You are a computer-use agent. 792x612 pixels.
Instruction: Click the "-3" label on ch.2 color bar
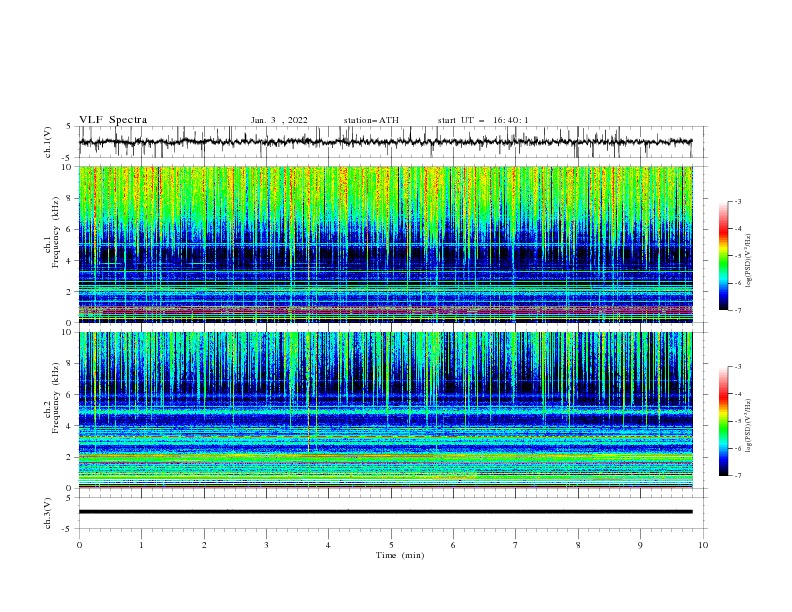[738, 367]
